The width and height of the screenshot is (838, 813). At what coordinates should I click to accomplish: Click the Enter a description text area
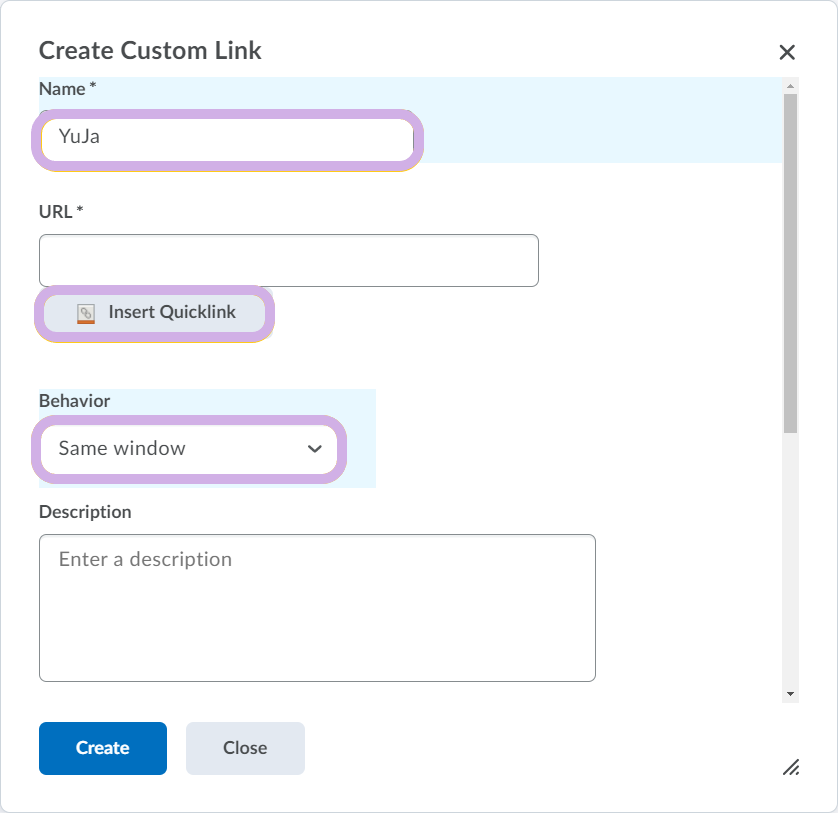click(317, 608)
